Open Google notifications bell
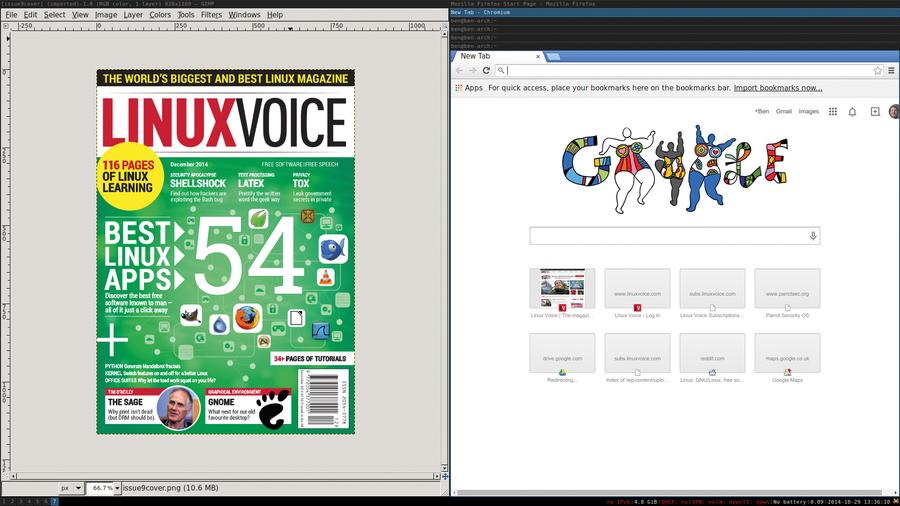900x506 pixels. (852, 112)
